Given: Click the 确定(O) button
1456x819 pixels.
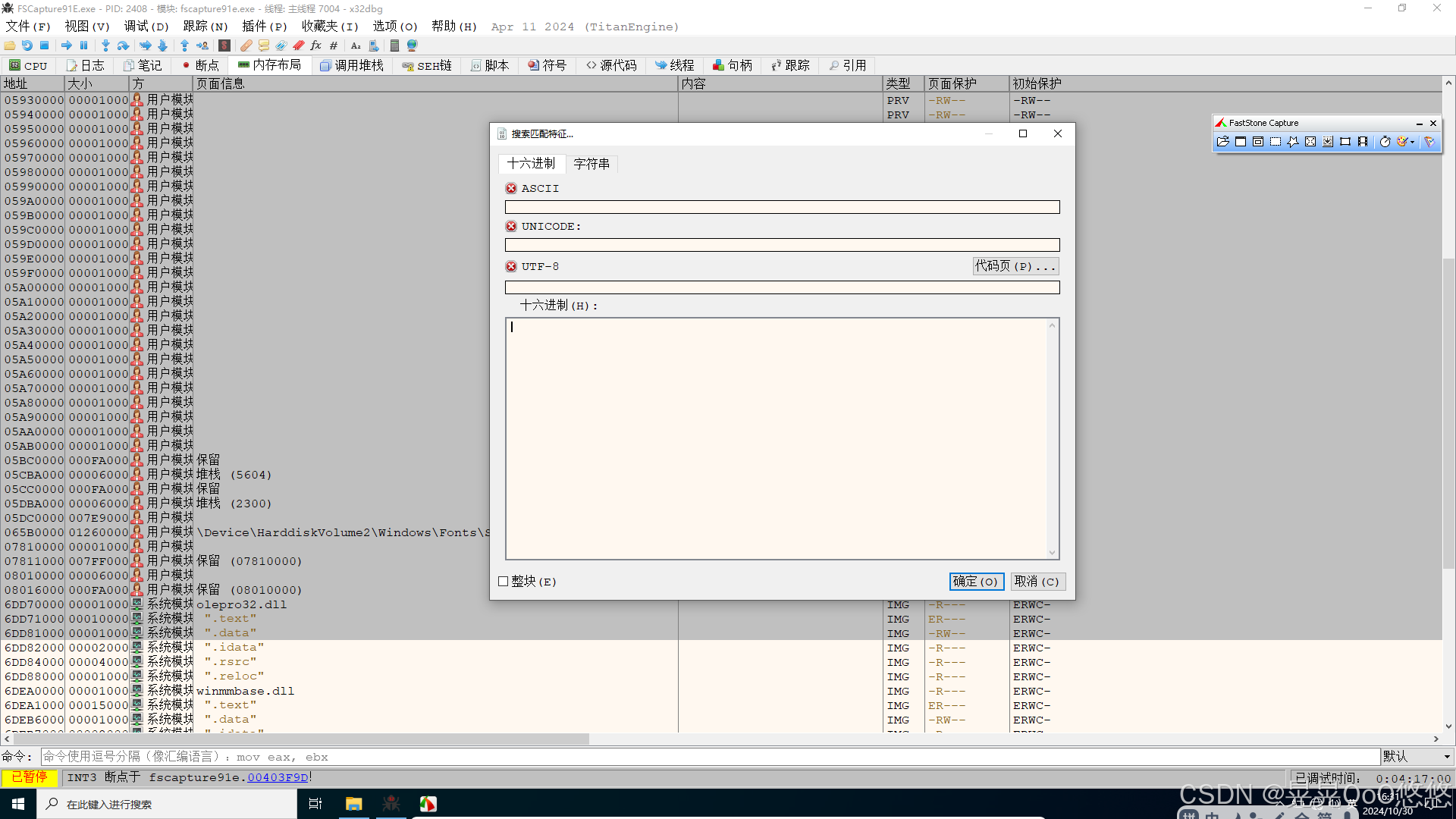Looking at the screenshot, I should [x=976, y=582].
